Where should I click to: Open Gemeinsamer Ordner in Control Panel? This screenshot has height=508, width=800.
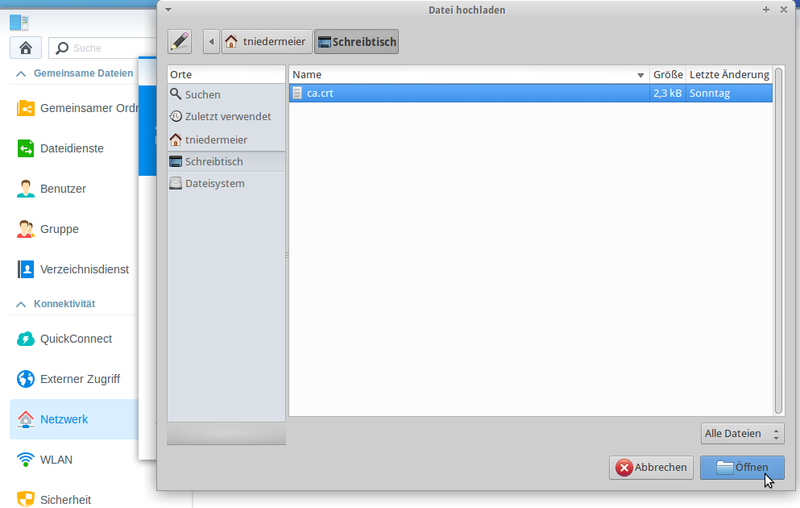(x=74, y=108)
